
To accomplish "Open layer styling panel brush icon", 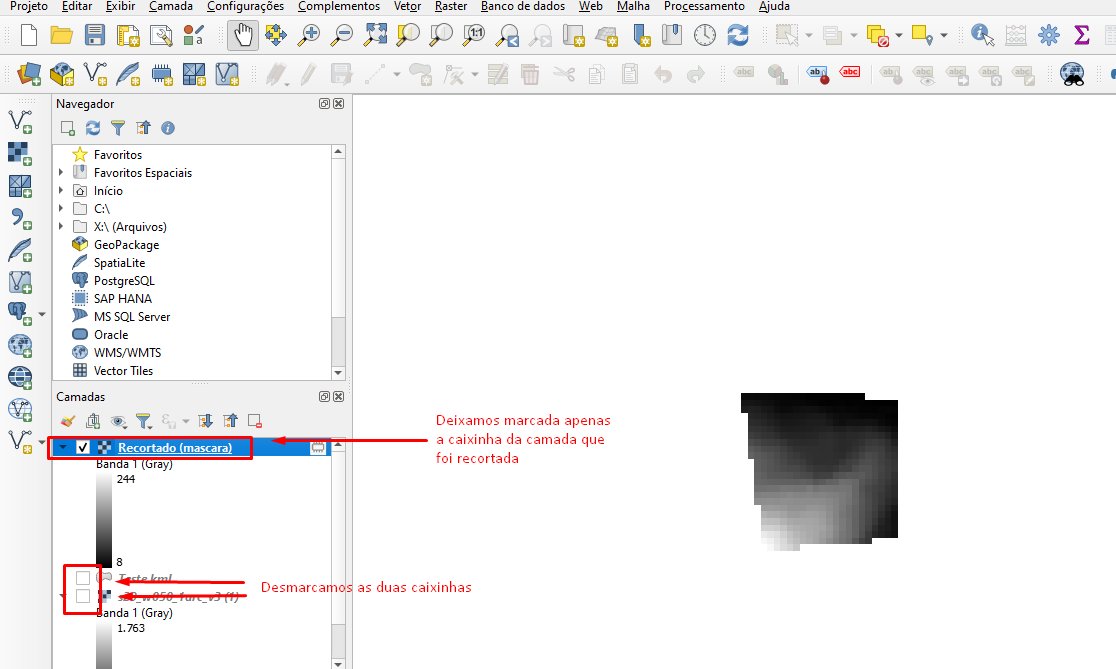I will click(68, 421).
